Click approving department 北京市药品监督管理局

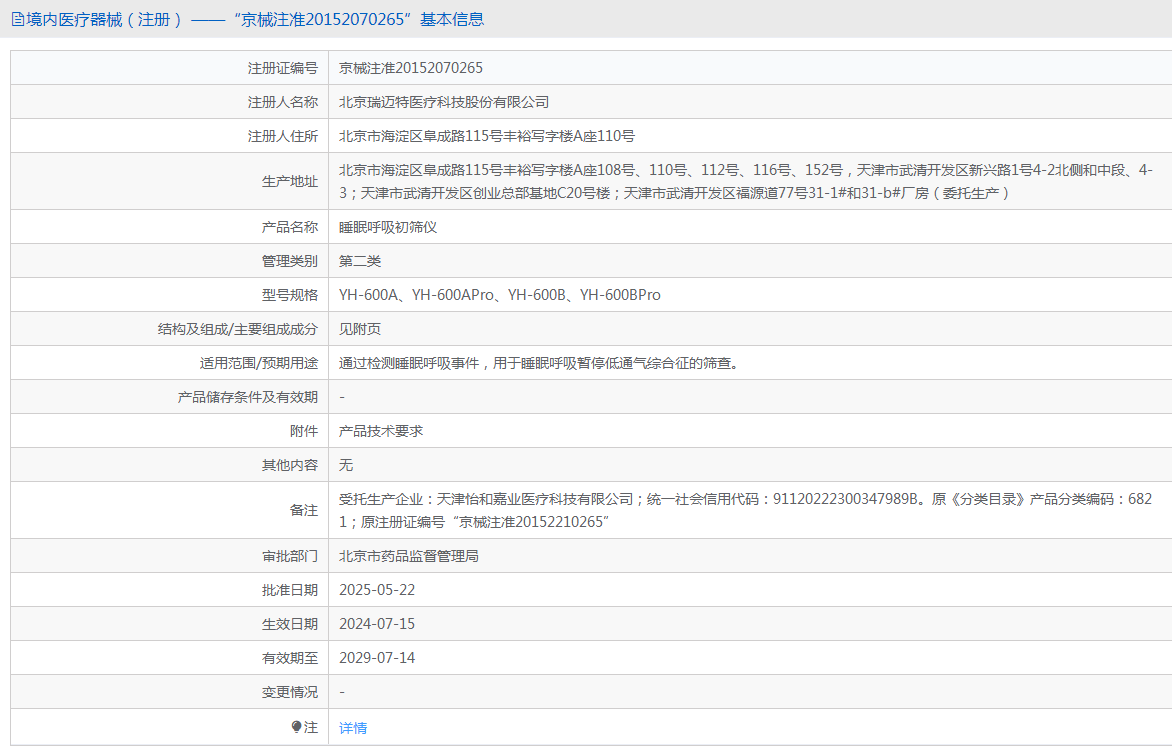409,556
